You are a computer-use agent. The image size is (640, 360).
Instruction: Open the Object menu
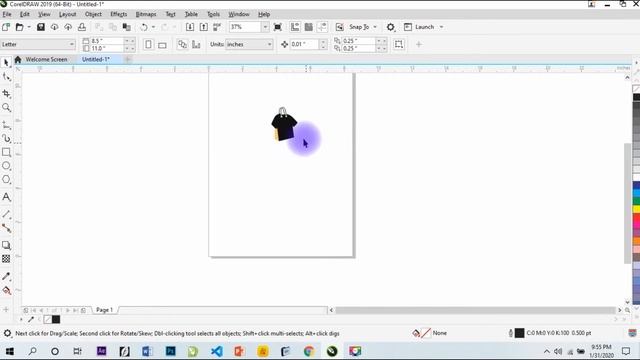[93, 14]
